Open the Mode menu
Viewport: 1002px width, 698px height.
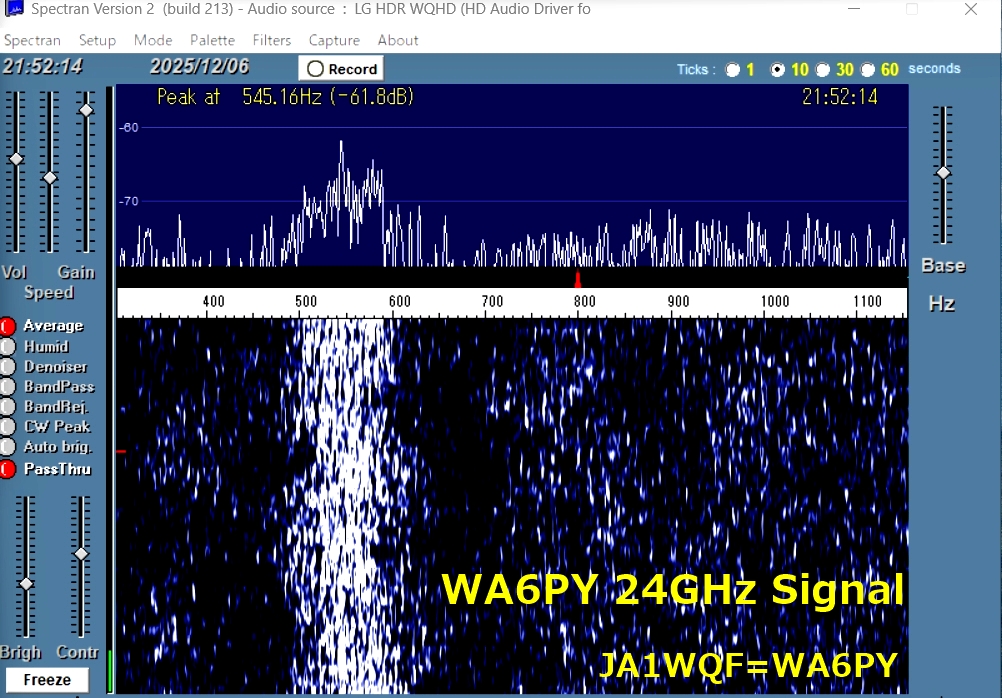[153, 40]
